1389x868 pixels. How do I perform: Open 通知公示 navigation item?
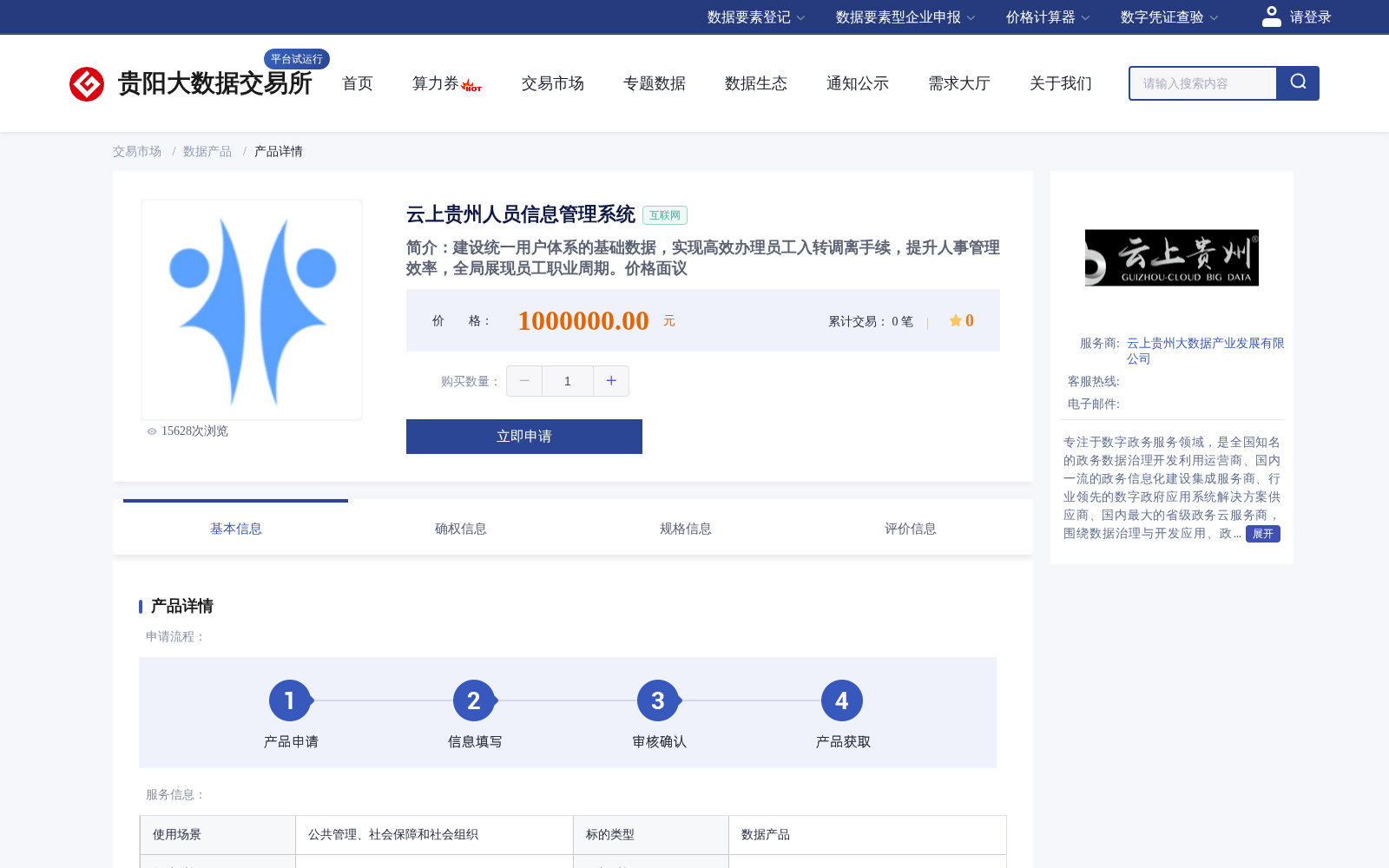pos(858,83)
